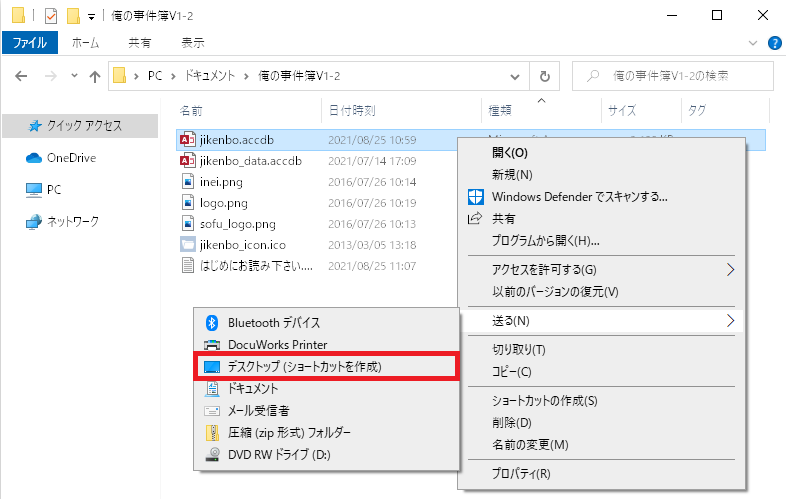
Task: Select DVD RW ドライブ (D:) entry
Action: click(280, 454)
